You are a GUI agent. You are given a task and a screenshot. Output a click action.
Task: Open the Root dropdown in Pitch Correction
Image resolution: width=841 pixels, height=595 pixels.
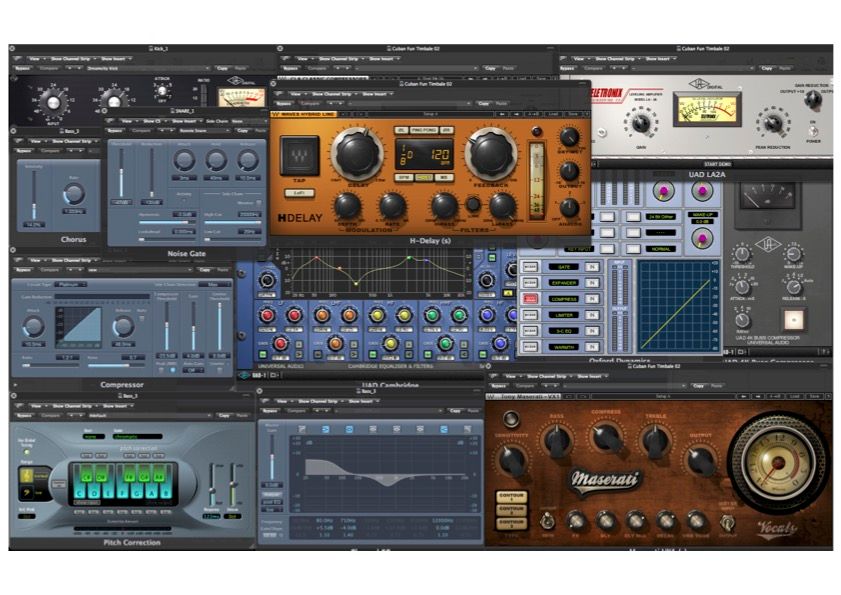pyautogui.click(x=94, y=436)
